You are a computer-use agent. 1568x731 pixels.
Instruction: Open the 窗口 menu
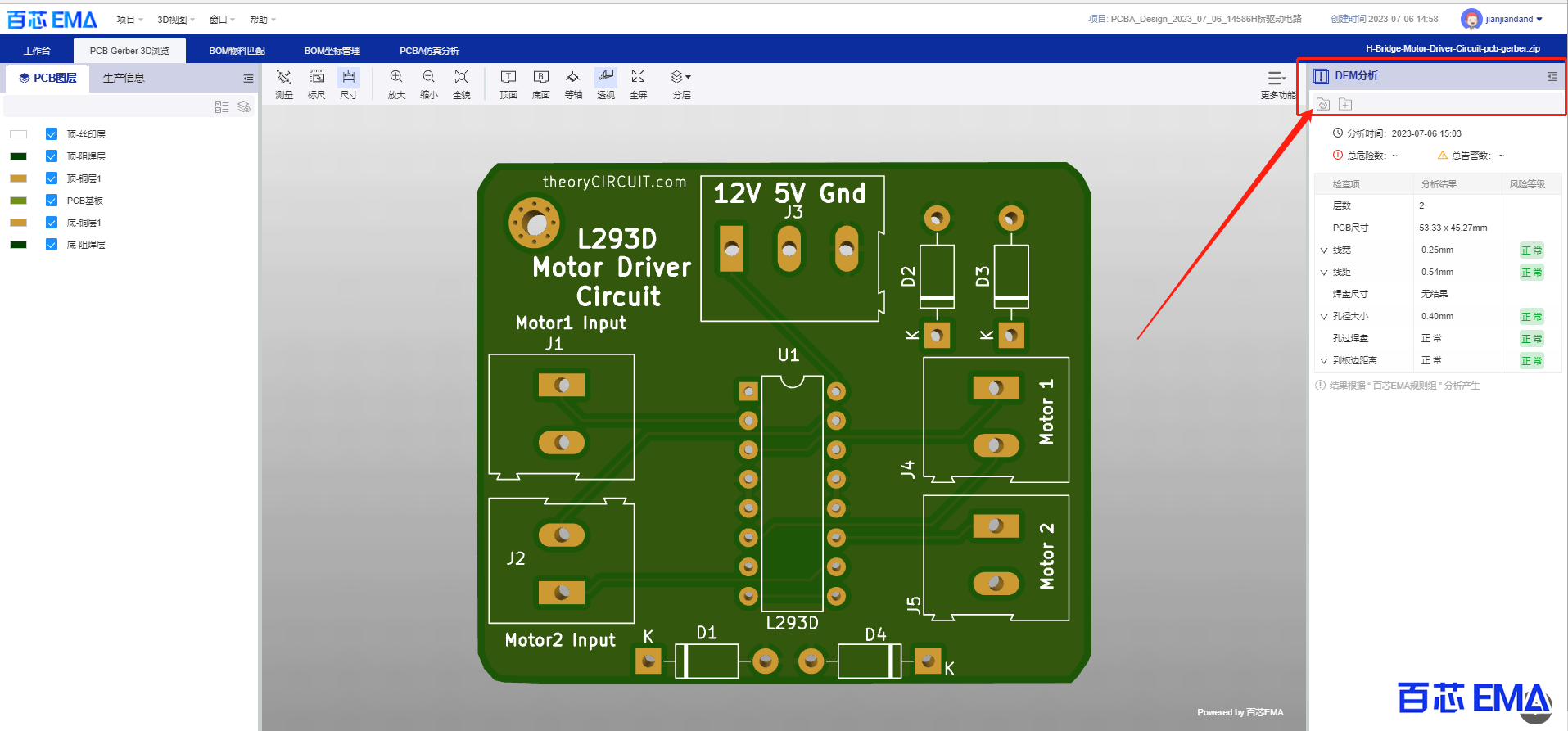222,20
